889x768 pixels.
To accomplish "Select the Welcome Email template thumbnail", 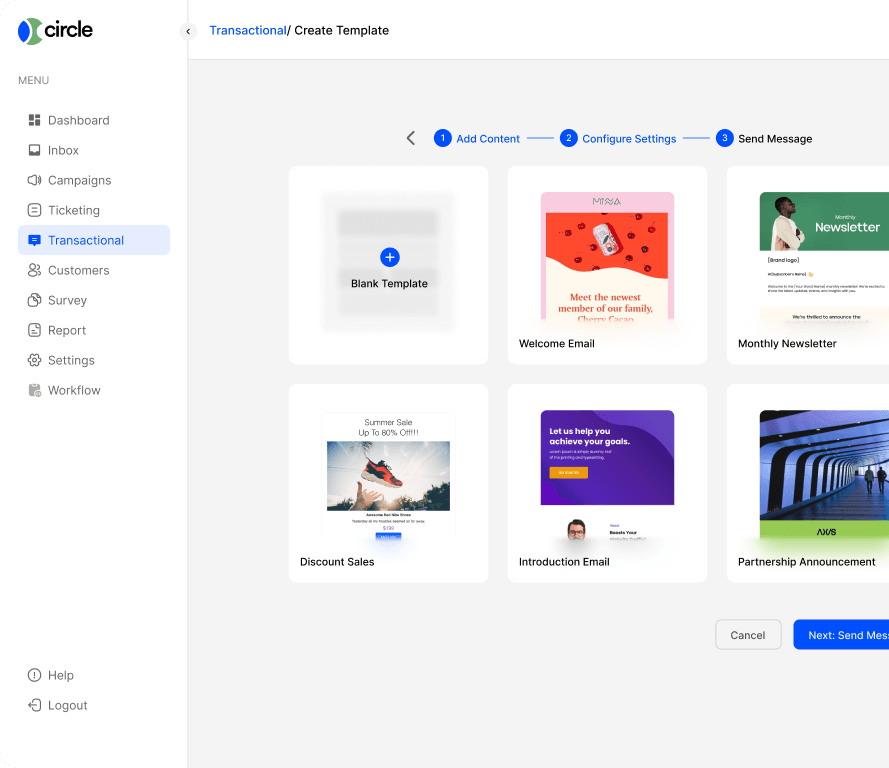I will tap(607, 256).
